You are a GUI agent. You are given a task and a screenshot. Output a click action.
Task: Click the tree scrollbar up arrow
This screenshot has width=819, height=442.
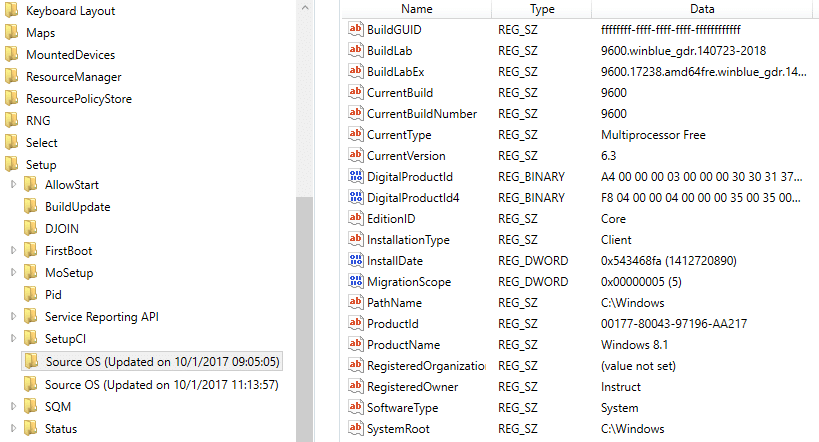tap(305, 8)
